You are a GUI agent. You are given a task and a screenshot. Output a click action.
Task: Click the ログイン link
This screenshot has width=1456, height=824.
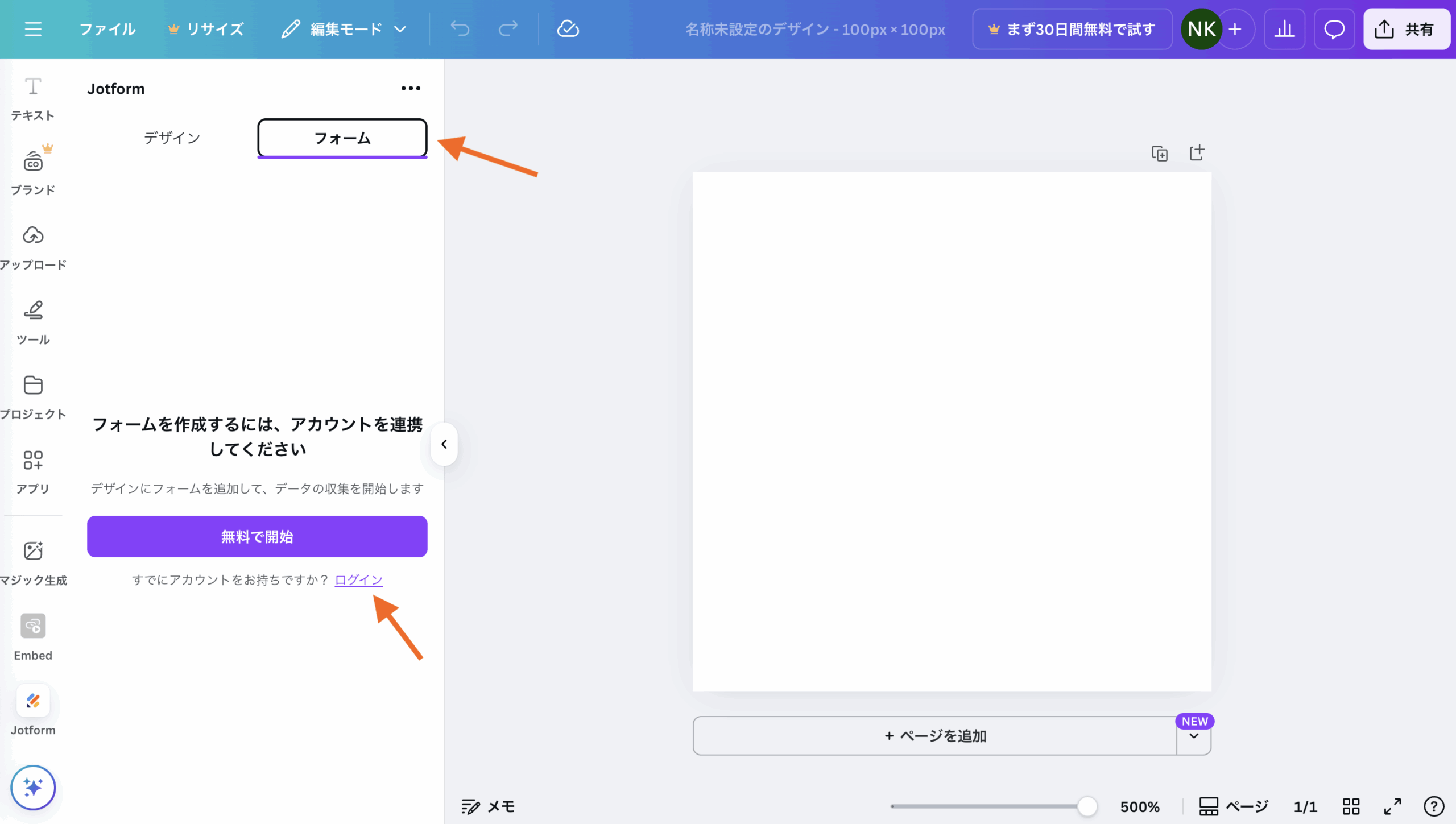(x=359, y=580)
